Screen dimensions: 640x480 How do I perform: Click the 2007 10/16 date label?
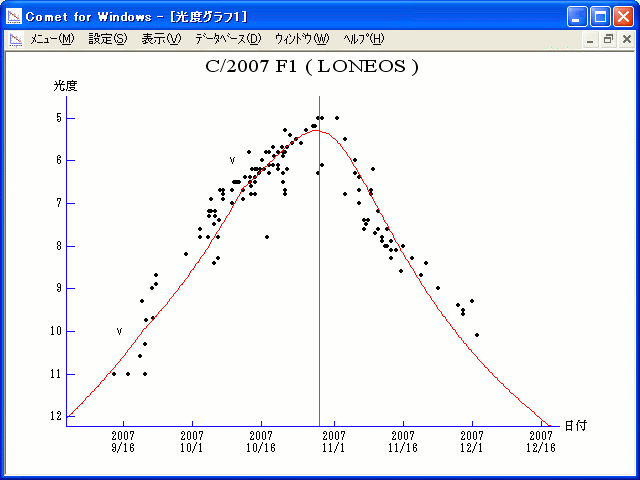pyautogui.click(x=261, y=442)
